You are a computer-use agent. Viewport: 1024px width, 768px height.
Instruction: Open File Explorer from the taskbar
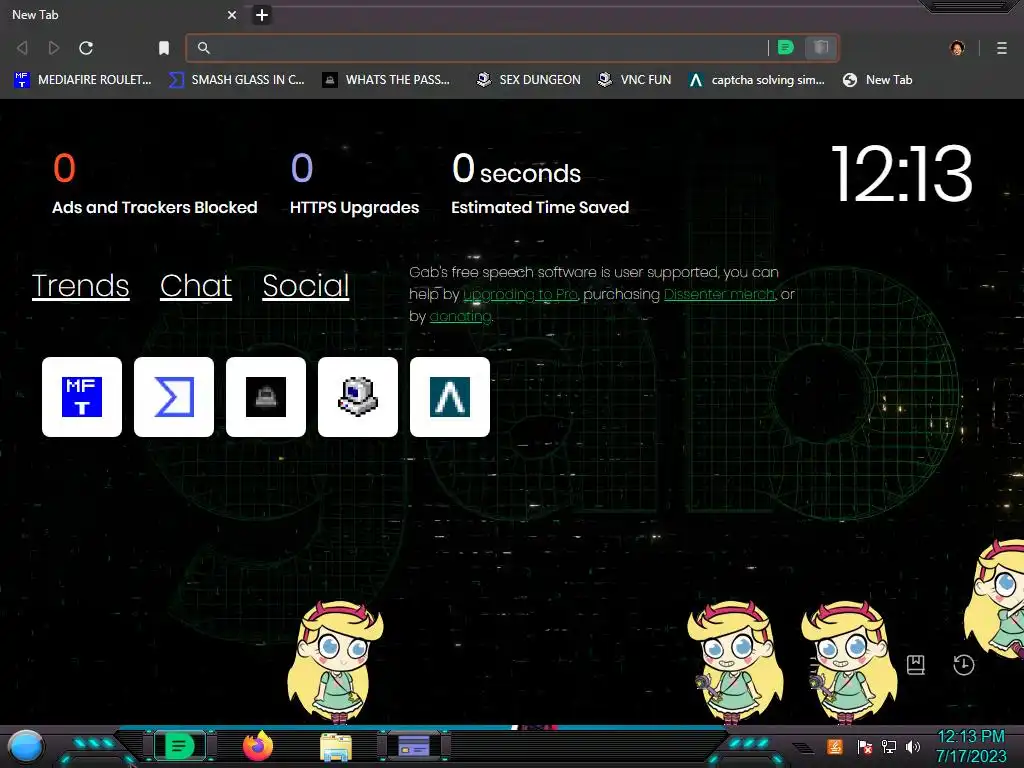click(336, 747)
